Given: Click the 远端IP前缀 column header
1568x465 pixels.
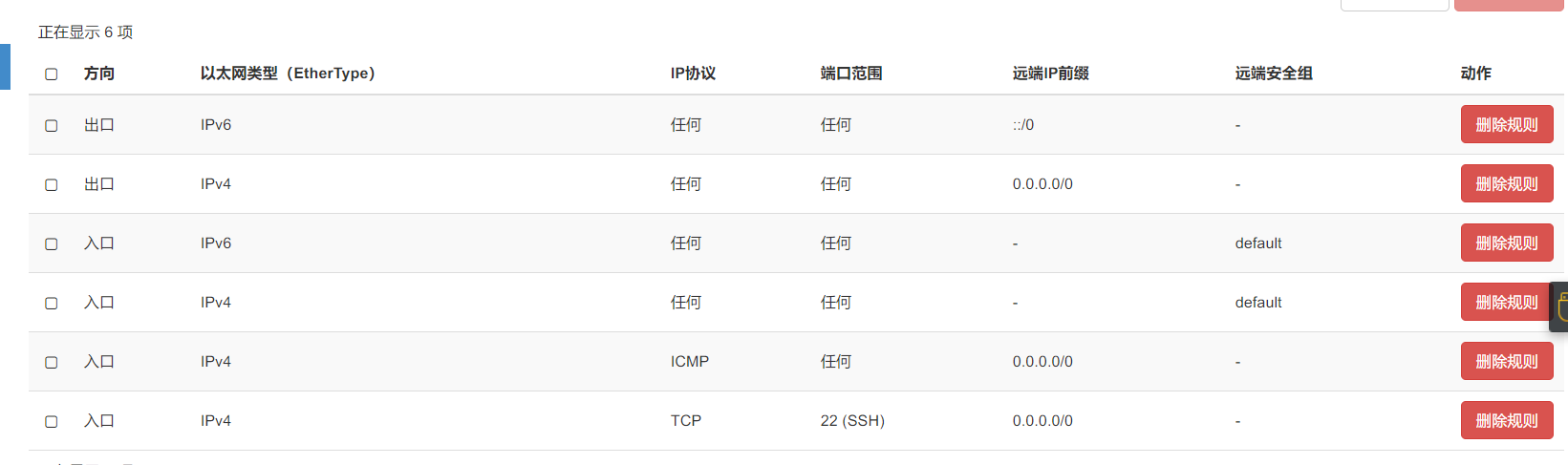Looking at the screenshot, I should 1051,74.
